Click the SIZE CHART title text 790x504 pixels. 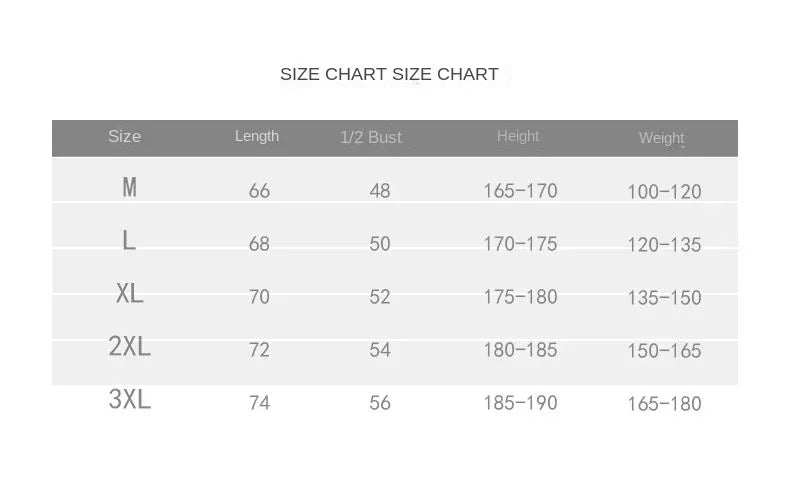point(389,74)
